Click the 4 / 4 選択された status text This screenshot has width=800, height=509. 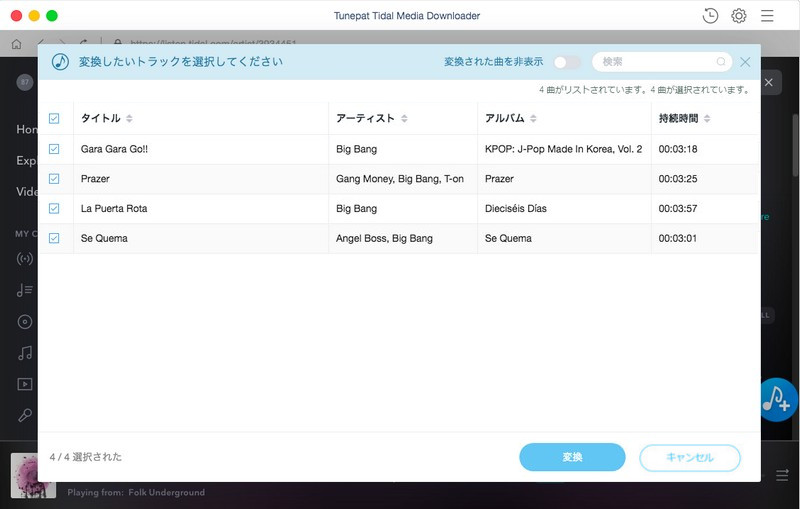(86, 457)
